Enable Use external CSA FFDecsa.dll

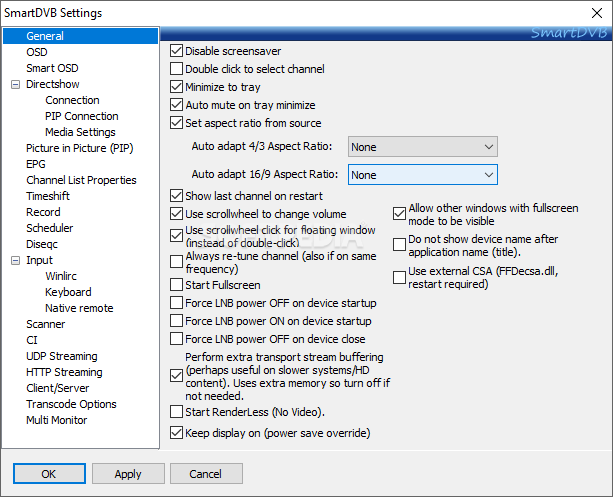click(399, 277)
